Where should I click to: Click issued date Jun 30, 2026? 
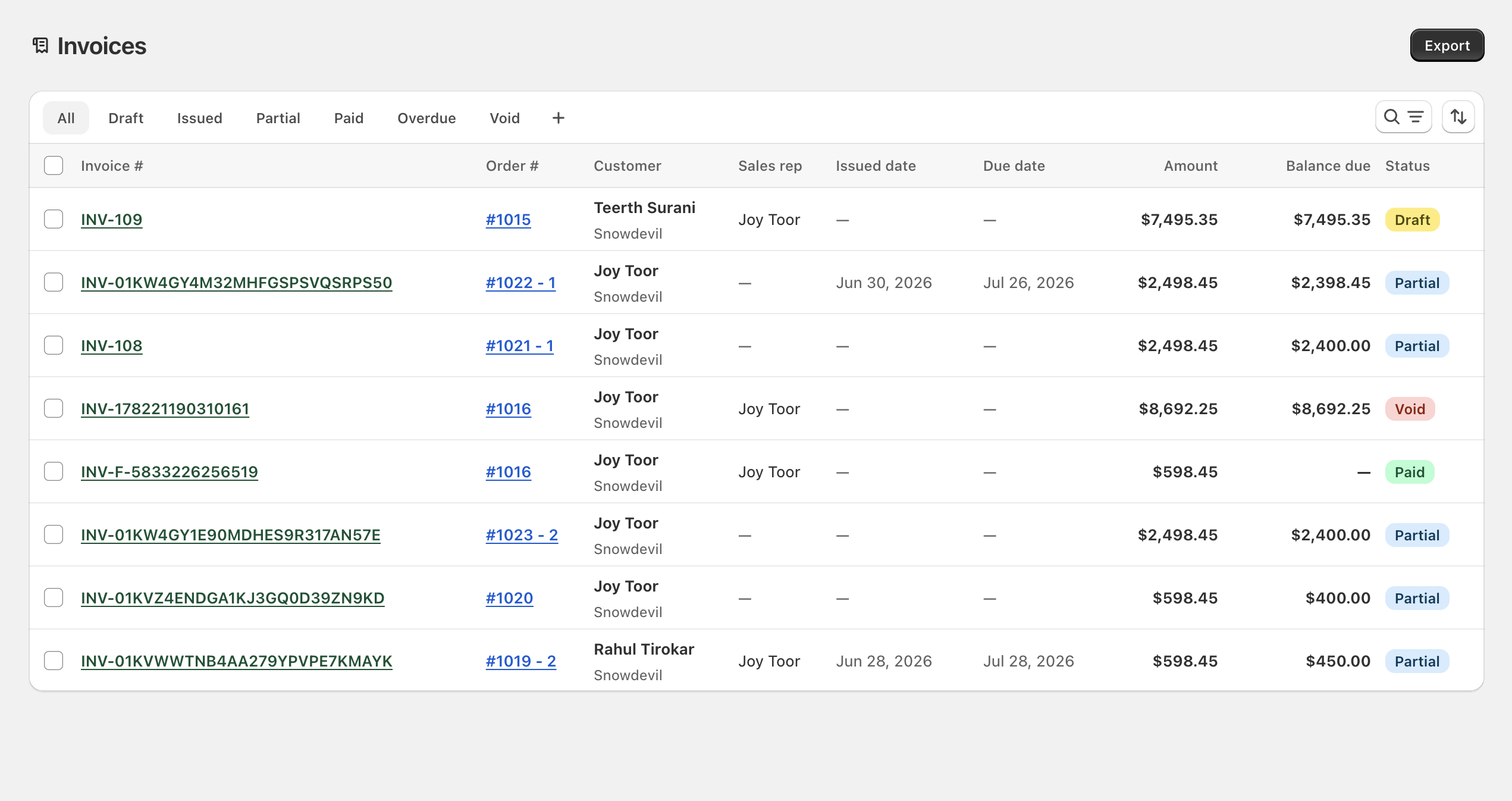[x=884, y=283]
